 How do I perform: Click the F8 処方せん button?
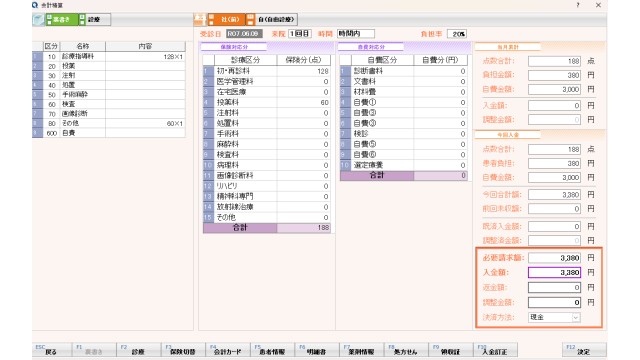pyautogui.click(x=406, y=350)
